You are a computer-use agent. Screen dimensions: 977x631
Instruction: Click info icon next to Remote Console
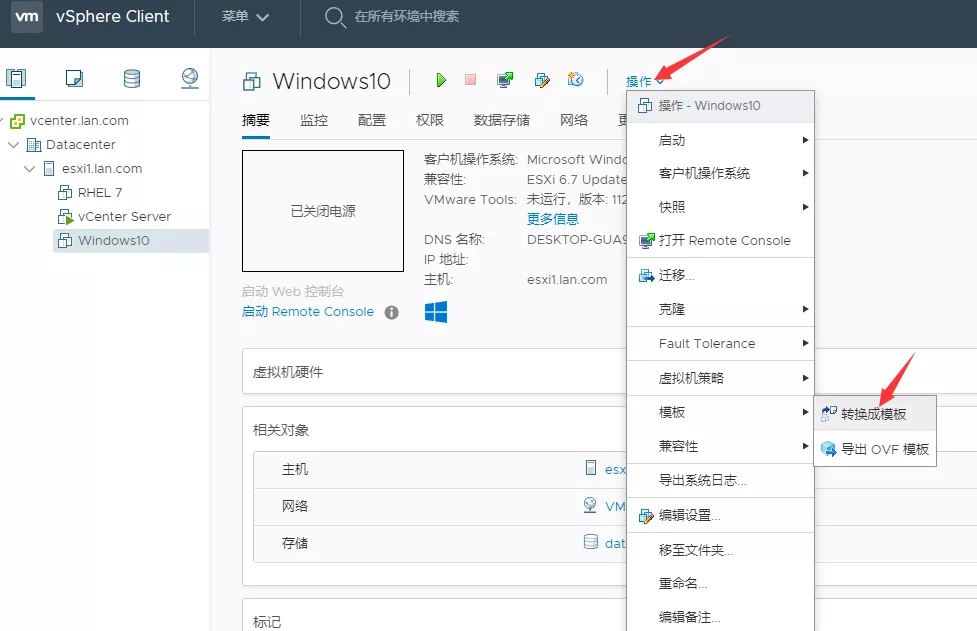pos(392,312)
